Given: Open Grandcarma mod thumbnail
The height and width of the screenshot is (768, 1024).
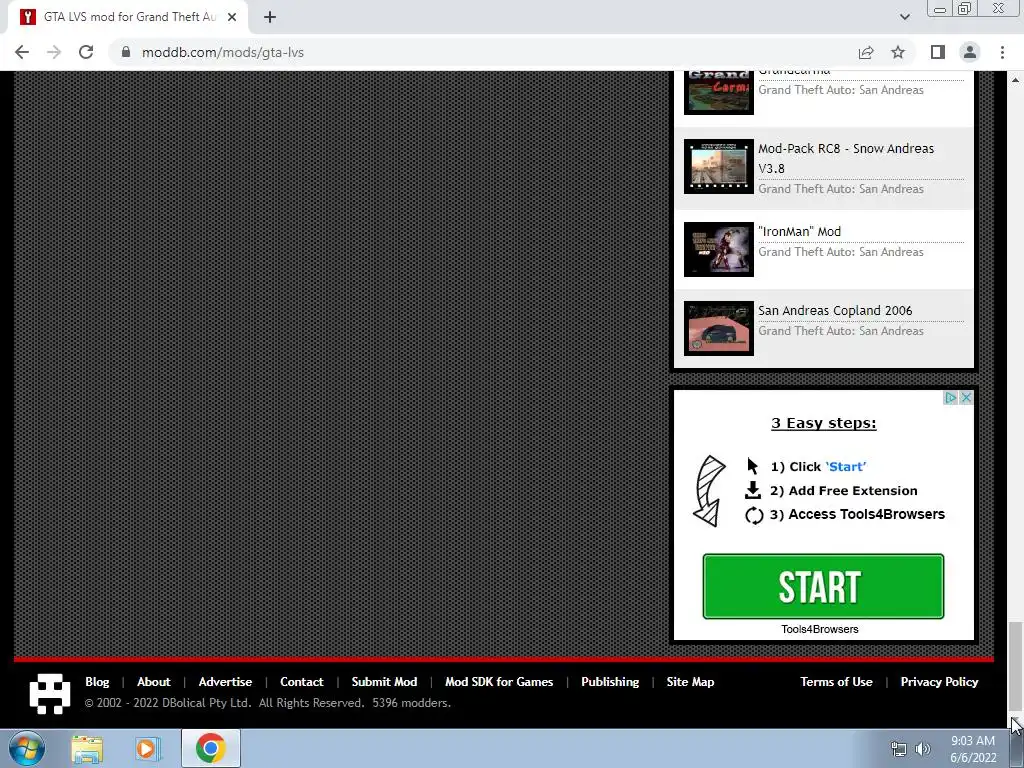Looking at the screenshot, I should coord(718,92).
